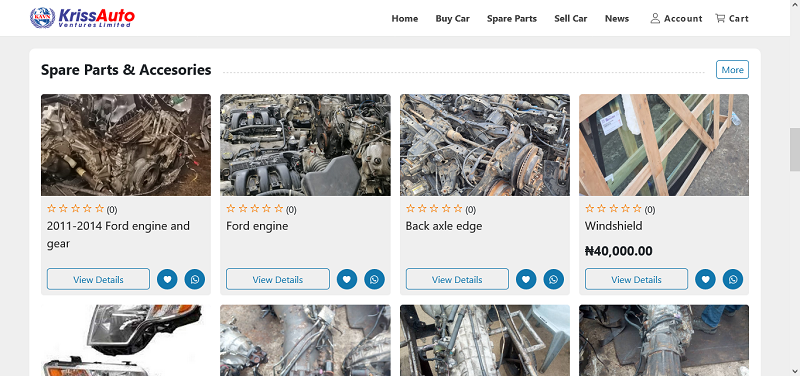Click the Spare Parts & Accesories heading
The height and width of the screenshot is (376, 800).
126,69
